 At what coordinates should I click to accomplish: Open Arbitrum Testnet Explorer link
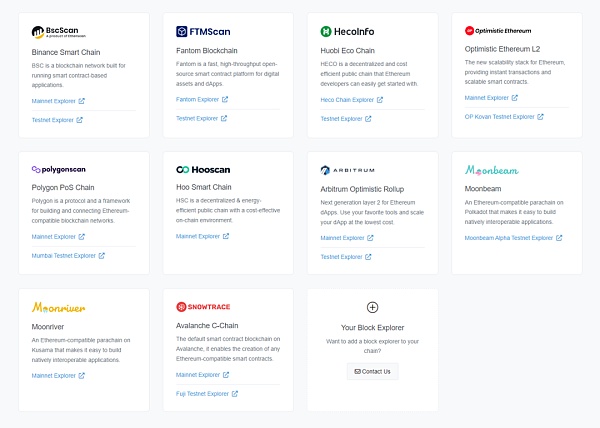(x=343, y=256)
